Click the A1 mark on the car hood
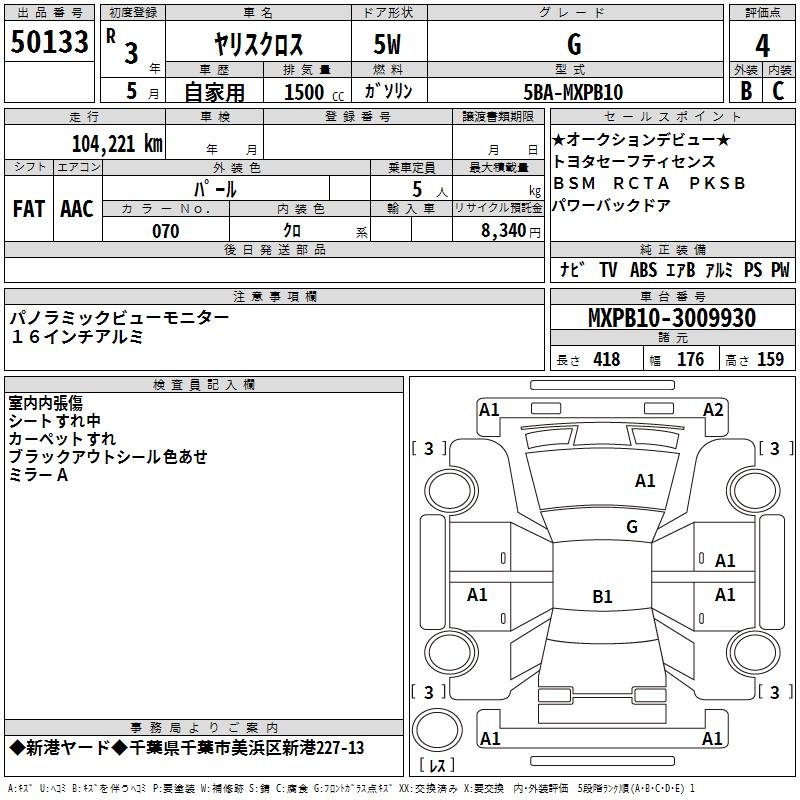 (645, 481)
